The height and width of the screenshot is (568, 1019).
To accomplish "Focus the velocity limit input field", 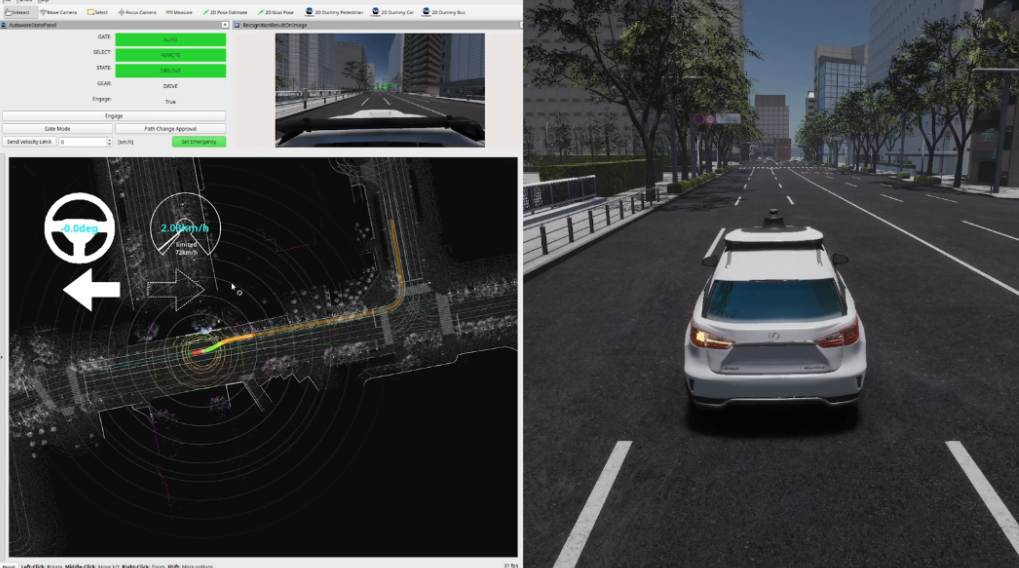I will click(83, 142).
